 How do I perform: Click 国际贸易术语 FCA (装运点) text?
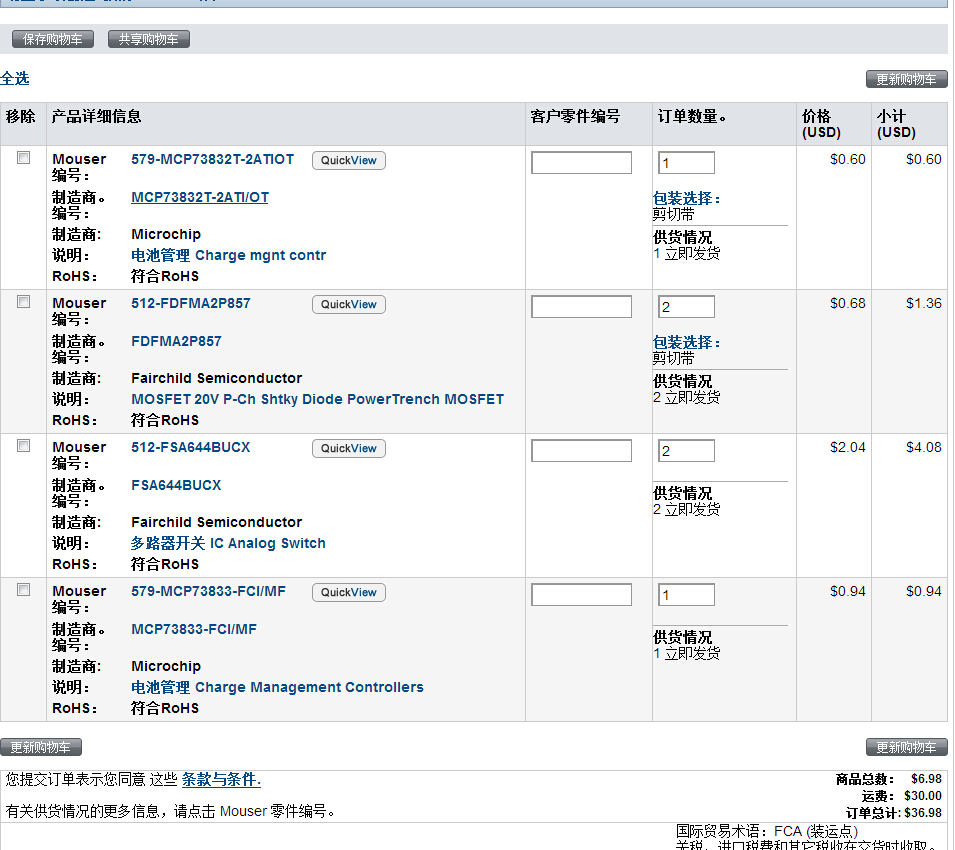click(x=767, y=831)
